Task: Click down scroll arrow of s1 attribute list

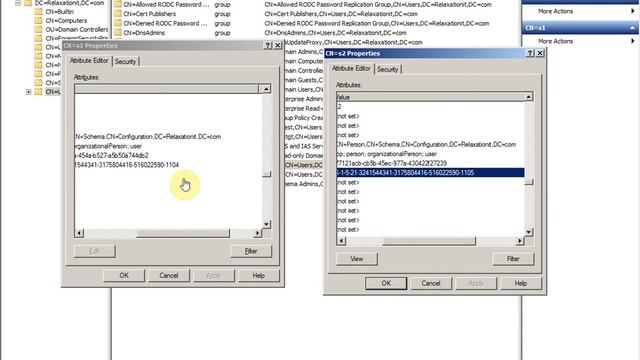Action: [x=266, y=224]
